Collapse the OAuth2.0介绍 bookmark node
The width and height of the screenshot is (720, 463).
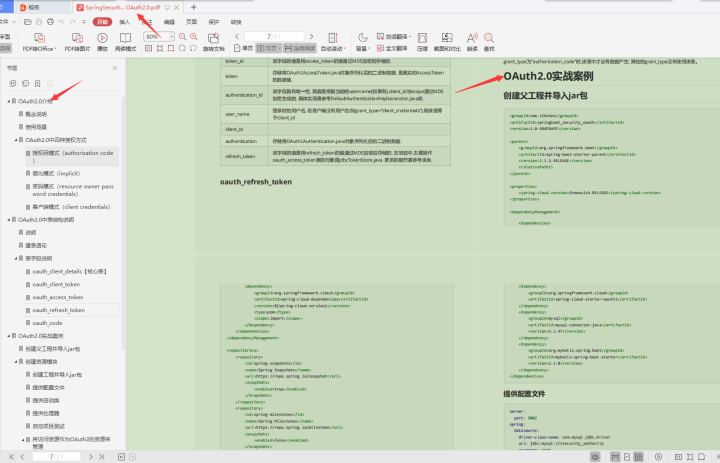(9, 101)
